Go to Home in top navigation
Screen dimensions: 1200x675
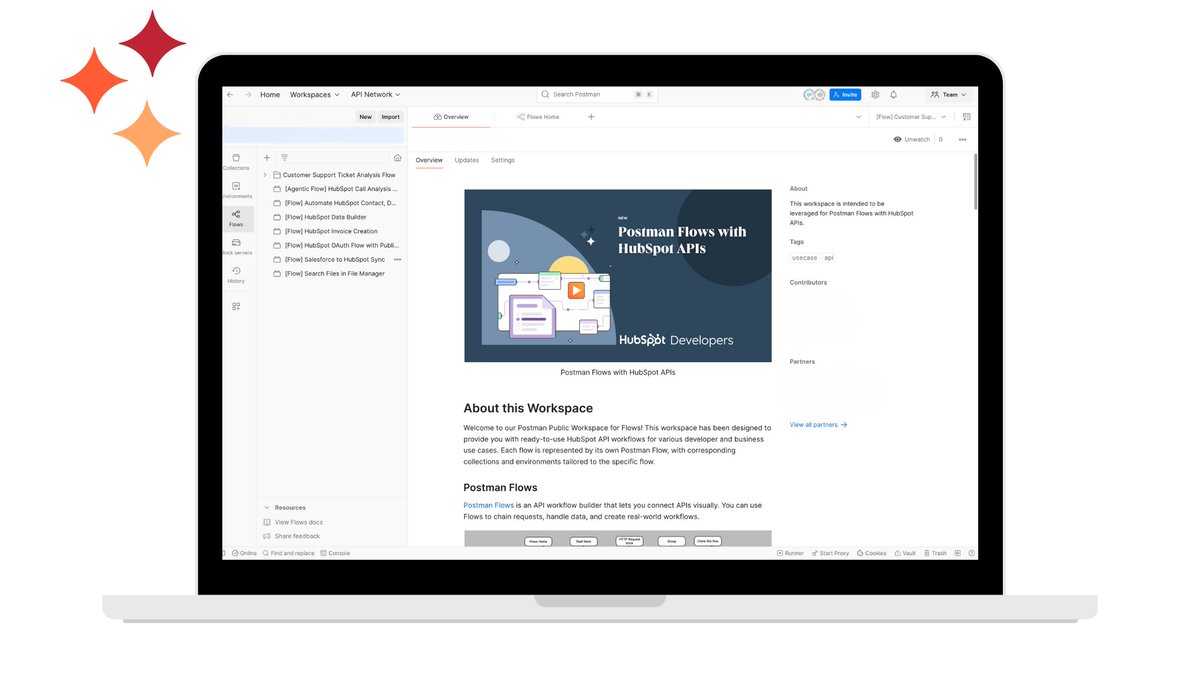pos(270,94)
